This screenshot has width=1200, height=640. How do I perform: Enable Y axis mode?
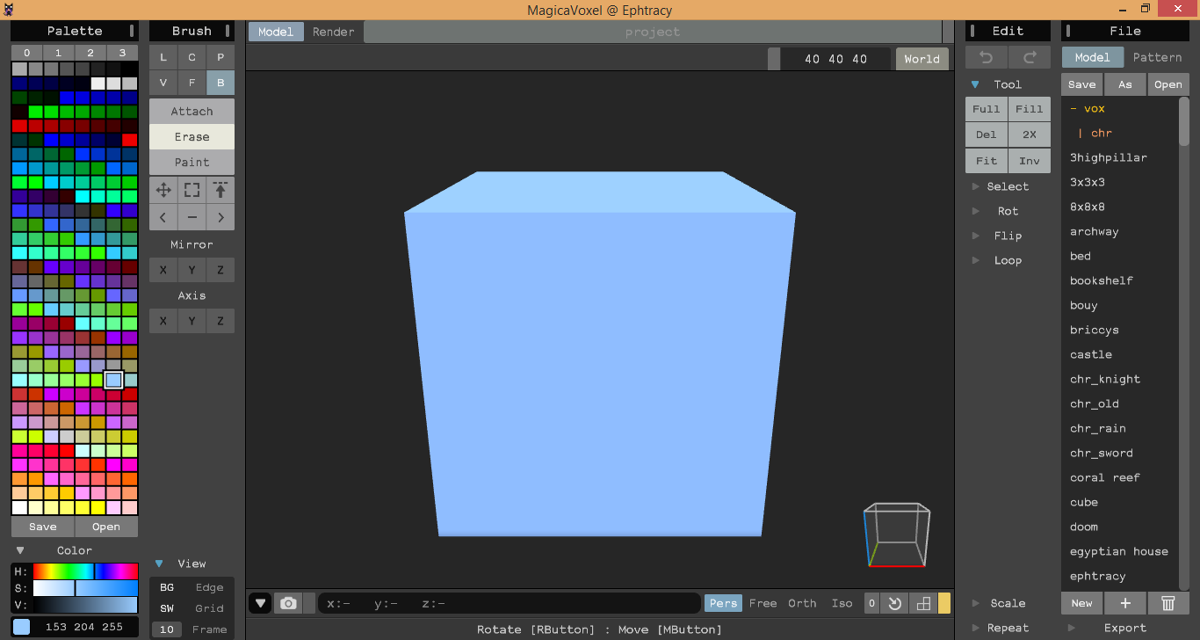(x=191, y=320)
